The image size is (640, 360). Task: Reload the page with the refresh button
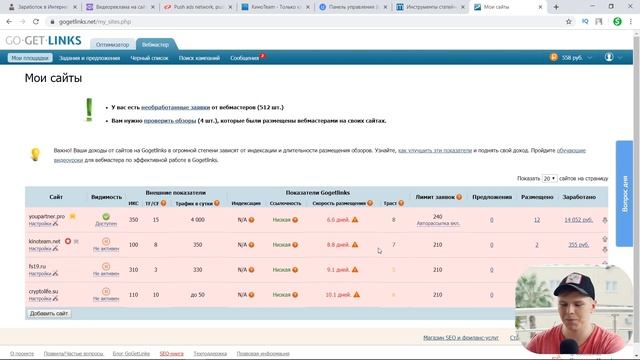[x=36, y=22]
